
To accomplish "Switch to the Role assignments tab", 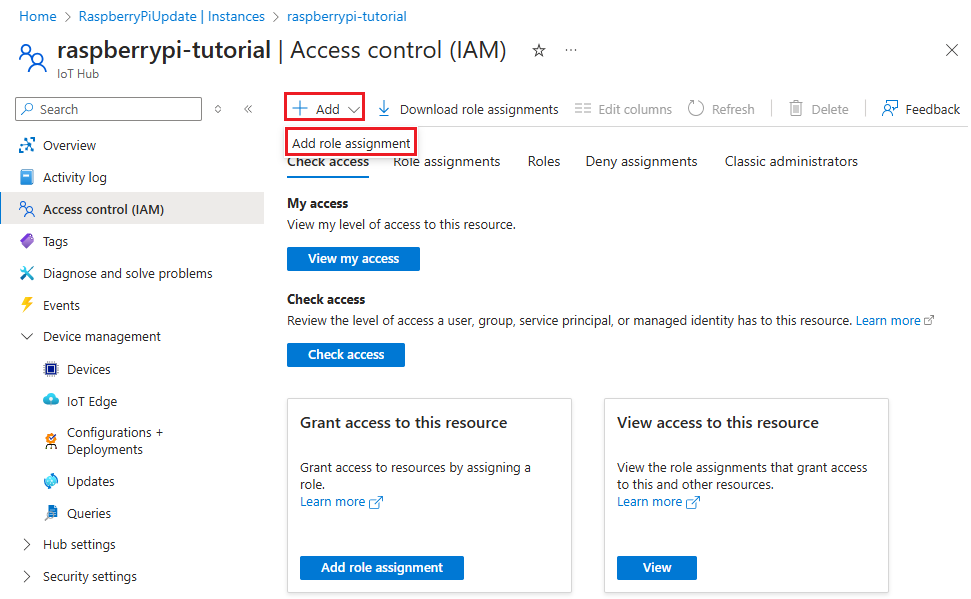I will click(x=446, y=162).
